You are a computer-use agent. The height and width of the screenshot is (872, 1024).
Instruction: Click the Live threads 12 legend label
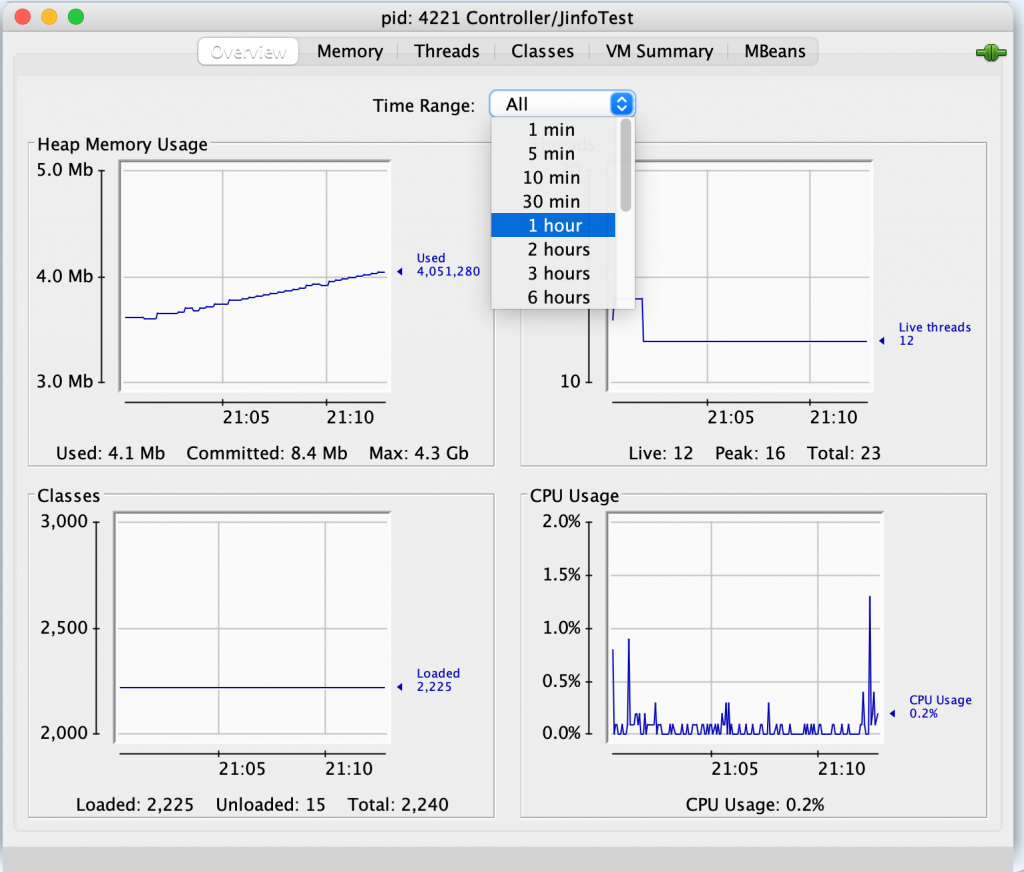tap(935, 334)
